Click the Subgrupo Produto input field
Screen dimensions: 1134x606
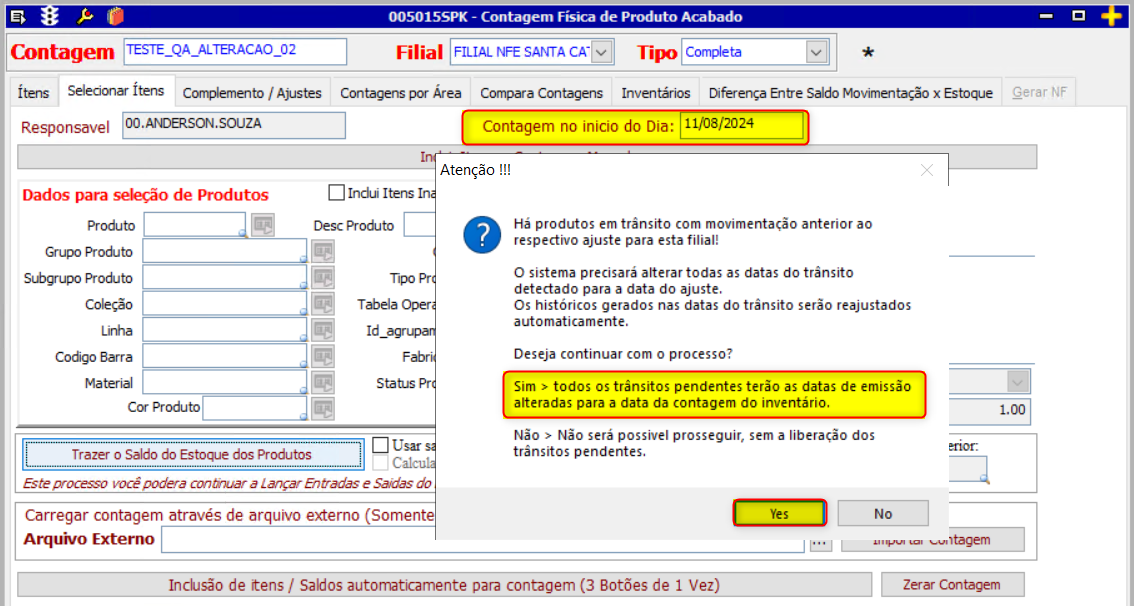[225, 278]
